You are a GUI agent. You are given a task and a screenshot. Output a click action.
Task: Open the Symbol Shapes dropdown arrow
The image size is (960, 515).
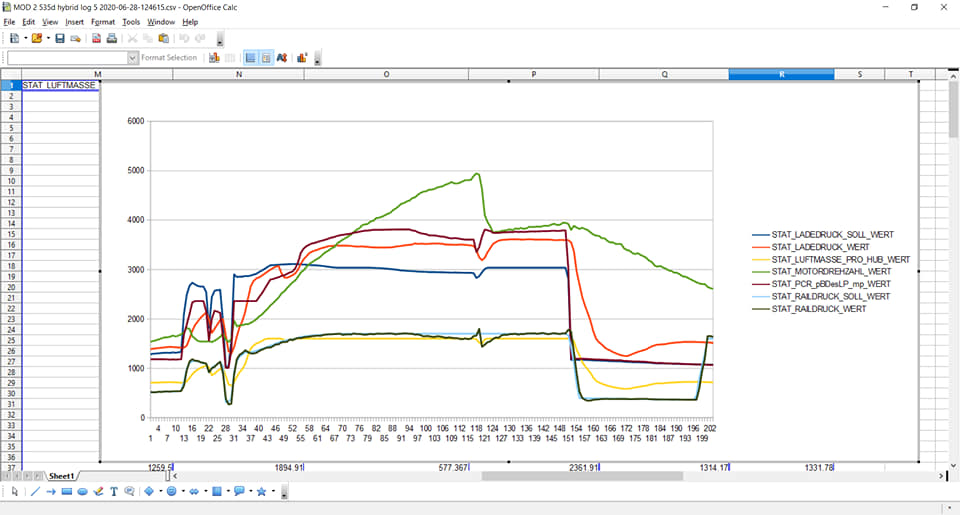point(183,491)
